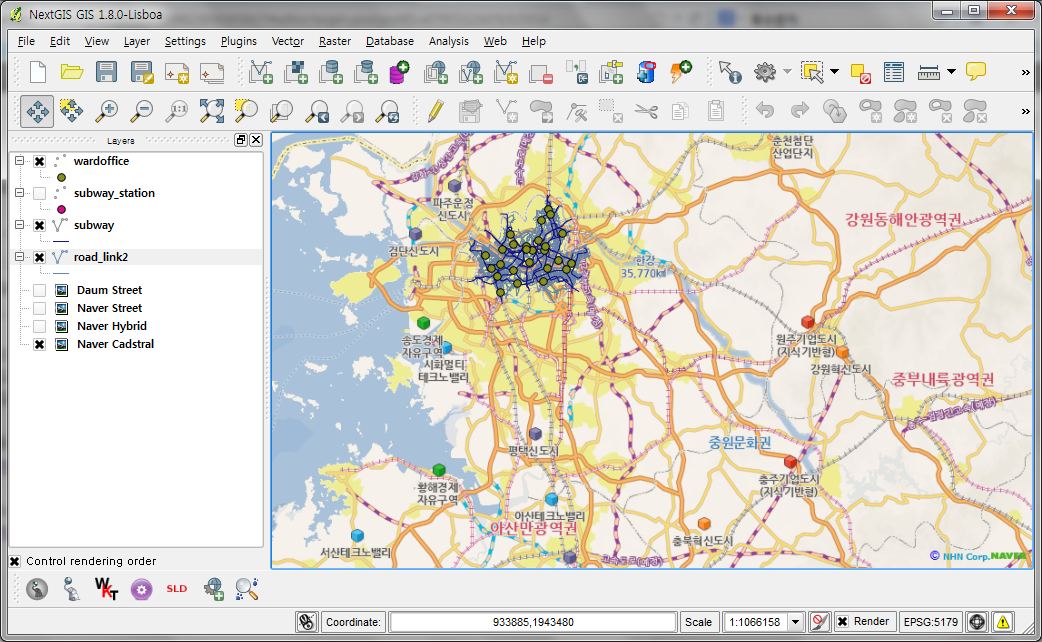Open the scale dropdown
1042x642 pixels.
tap(794, 621)
